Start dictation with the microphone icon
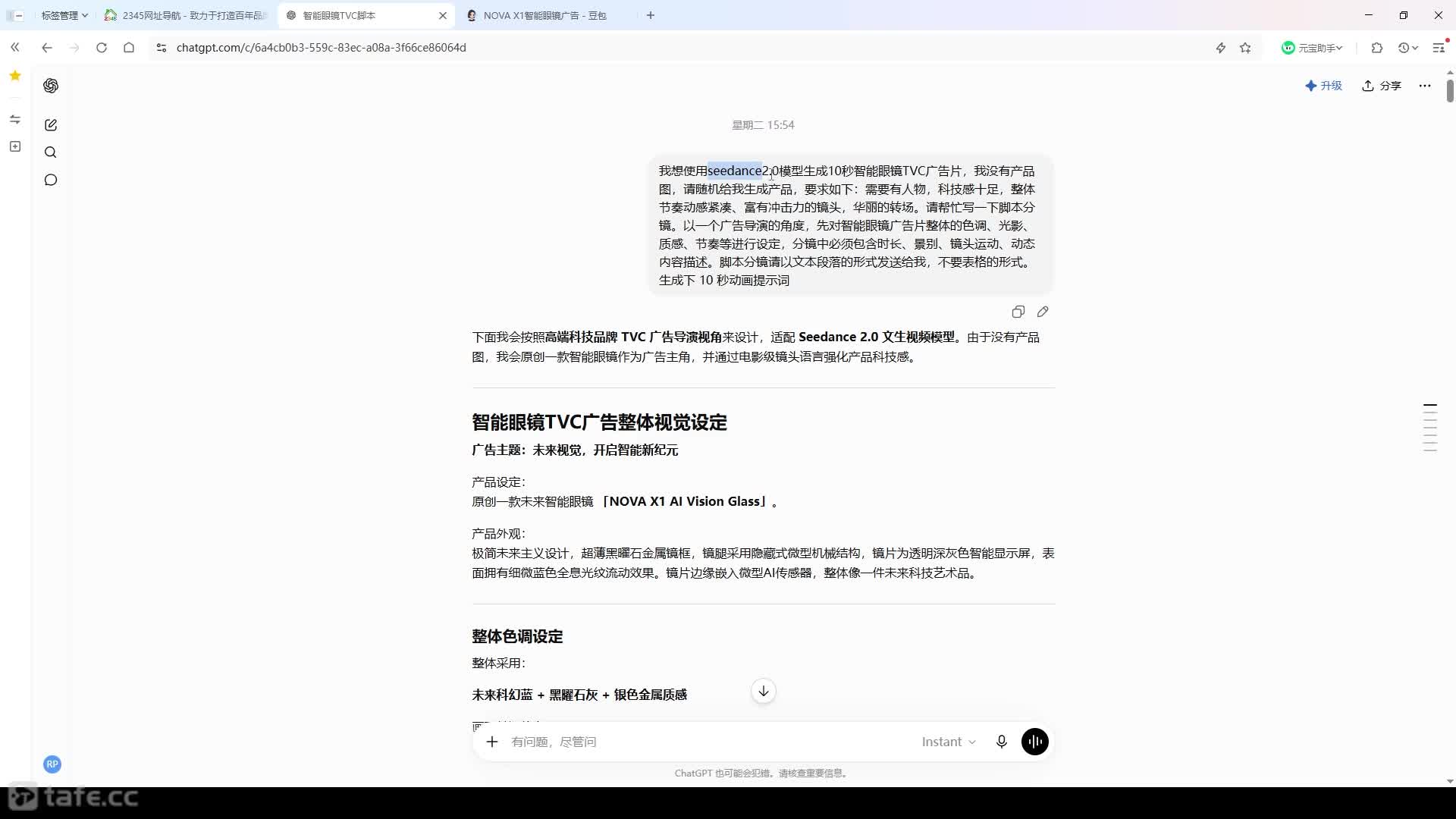 (x=1001, y=742)
